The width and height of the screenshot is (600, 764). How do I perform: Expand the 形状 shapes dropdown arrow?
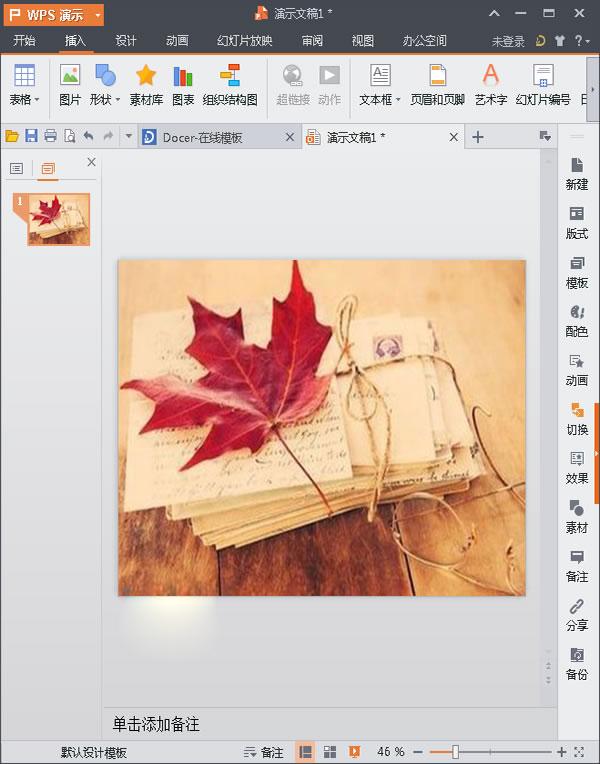(x=118, y=100)
